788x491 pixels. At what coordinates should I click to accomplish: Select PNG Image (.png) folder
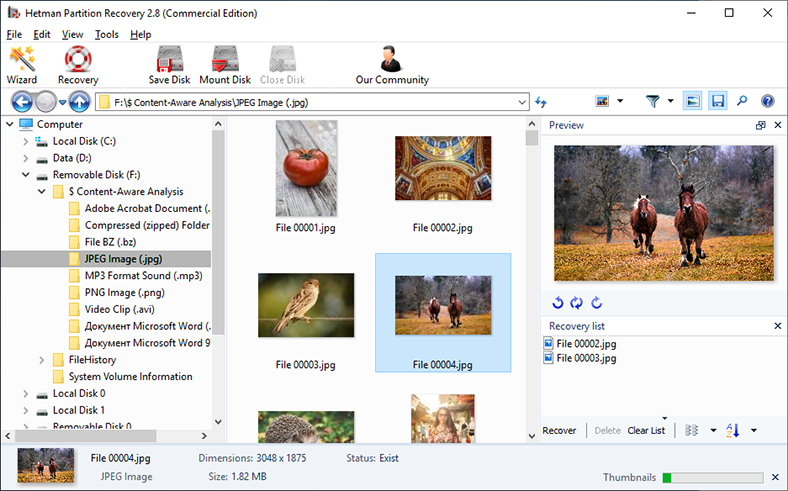pos(124,292)
